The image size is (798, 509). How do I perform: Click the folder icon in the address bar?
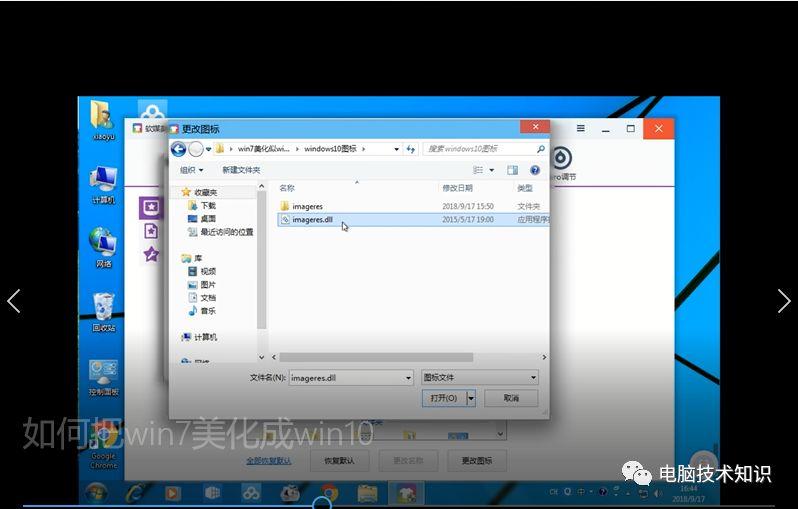point(220,149)
